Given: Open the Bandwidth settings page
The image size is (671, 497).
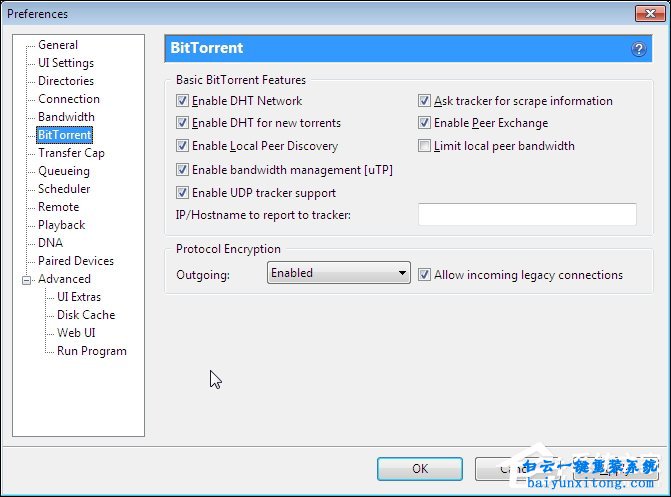Looking at the screenshot, I should point(66,117).
